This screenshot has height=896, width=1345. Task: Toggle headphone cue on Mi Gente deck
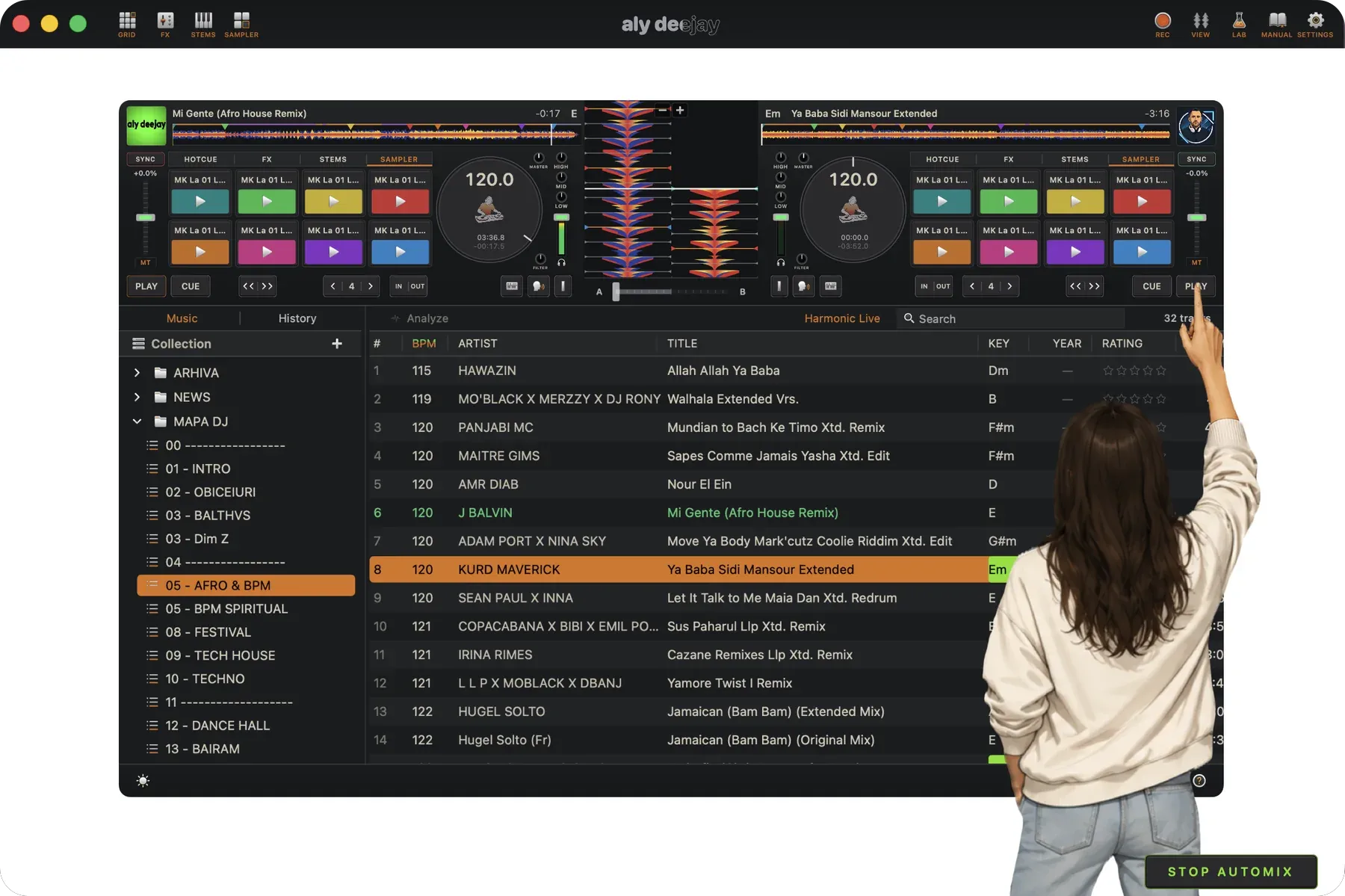(561, 263)
